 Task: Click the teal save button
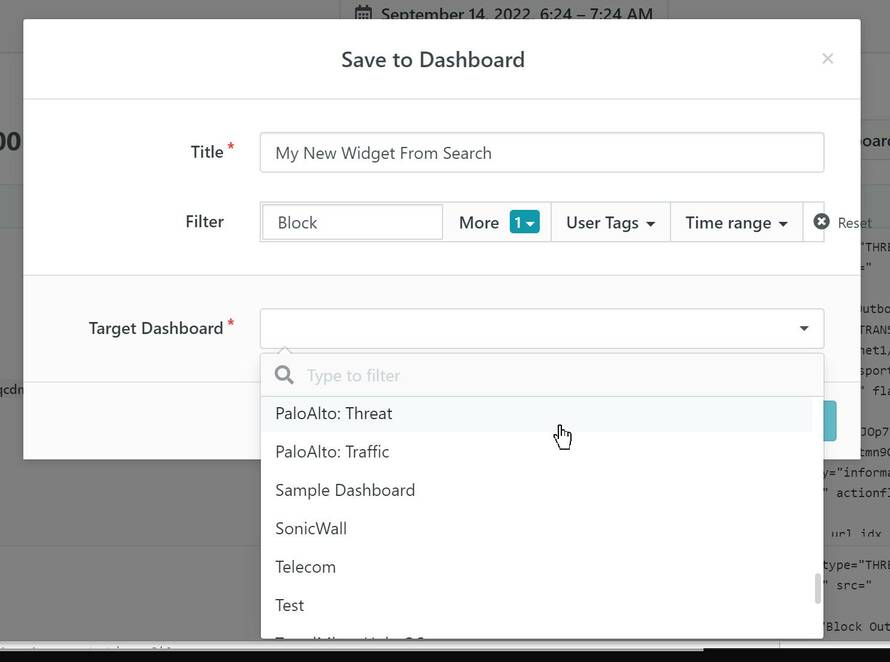(828, 420)
